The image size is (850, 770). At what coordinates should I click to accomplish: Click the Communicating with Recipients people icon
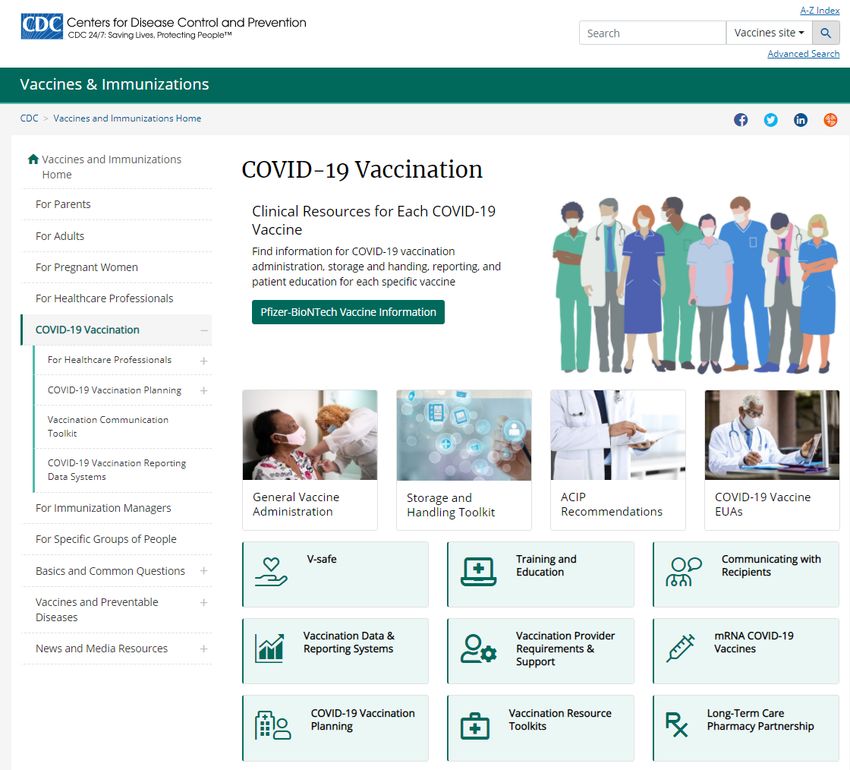(683, 572)
